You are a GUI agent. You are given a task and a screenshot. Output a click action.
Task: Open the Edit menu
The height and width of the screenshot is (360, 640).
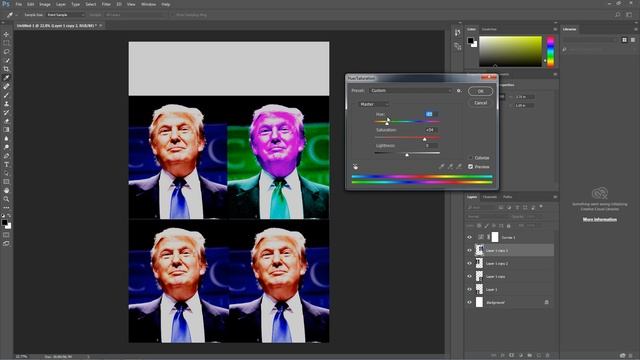[x=31, y=4]
